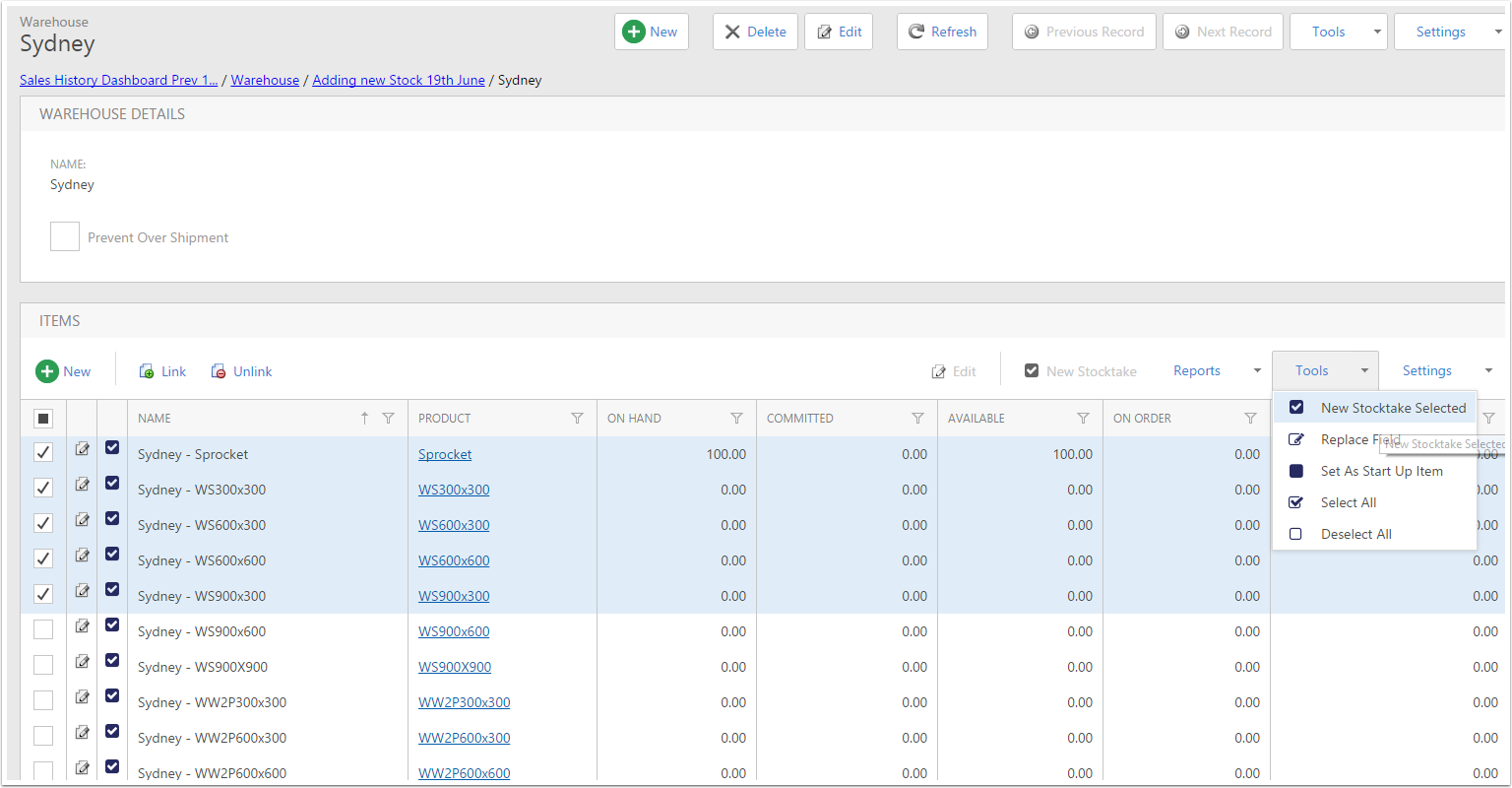Click the pencil icon on the top Edit button

tap(825, 32)
